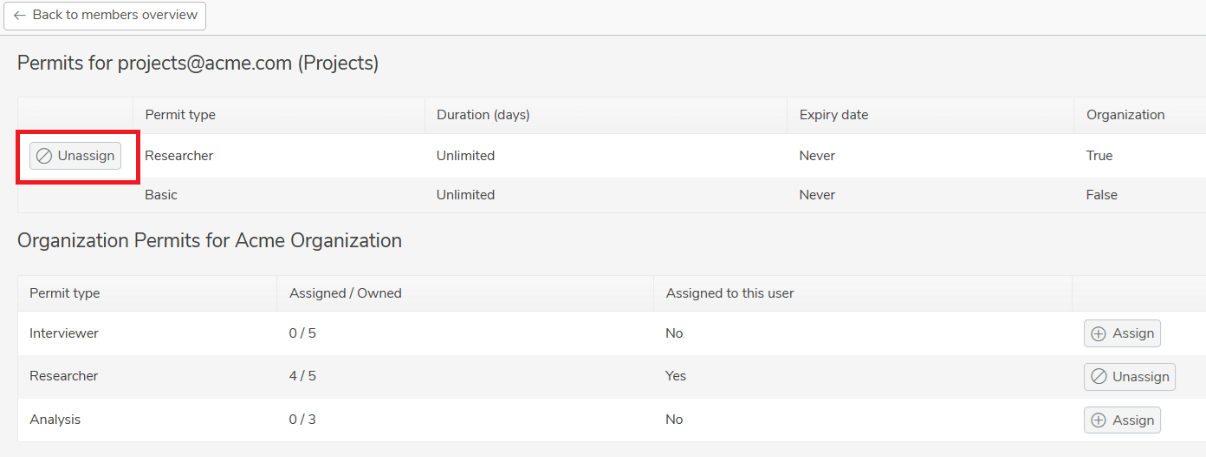Screen dimensions: 1206x457
Task: Go back to members overview
Action: (x=105, y=16)
